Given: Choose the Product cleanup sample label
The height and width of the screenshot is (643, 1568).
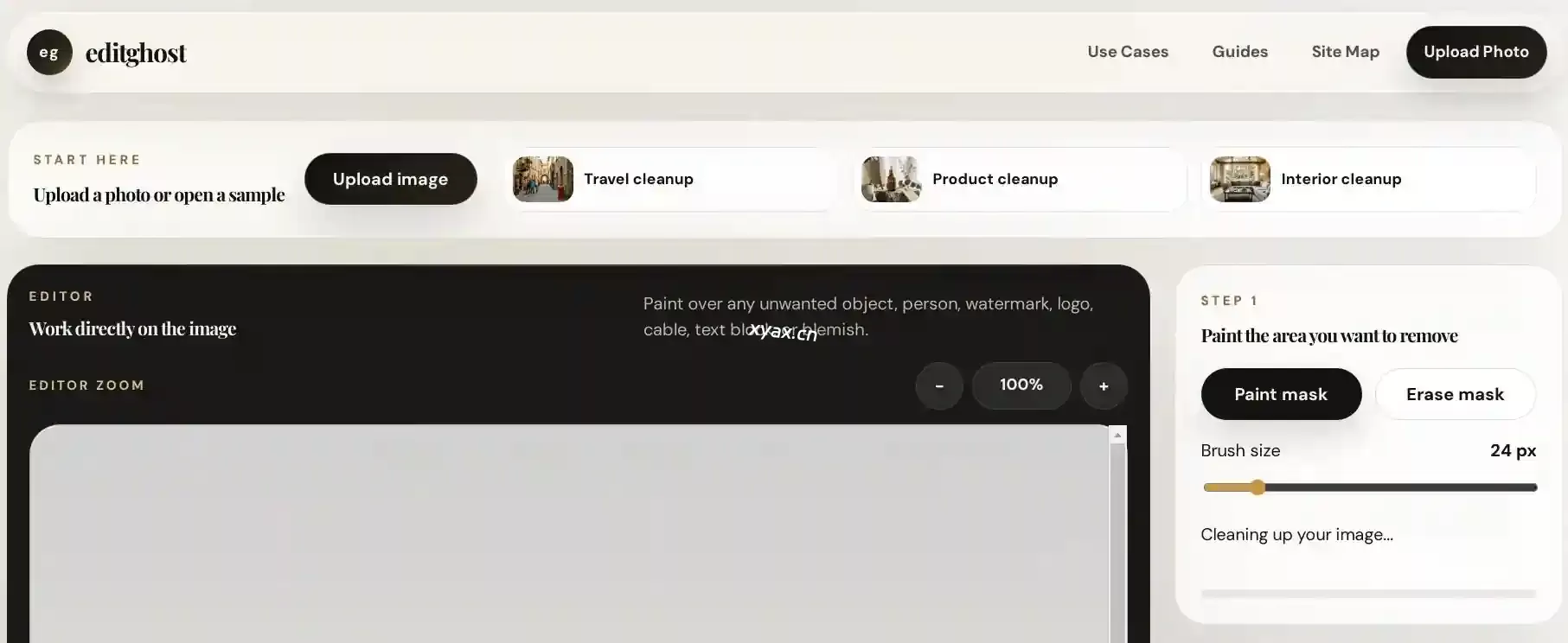Looking at the screenshot, I should (x=995, y=179).
